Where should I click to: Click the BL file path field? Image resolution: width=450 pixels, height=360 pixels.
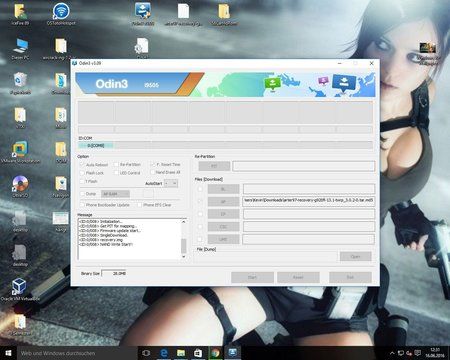pos(309,189)
